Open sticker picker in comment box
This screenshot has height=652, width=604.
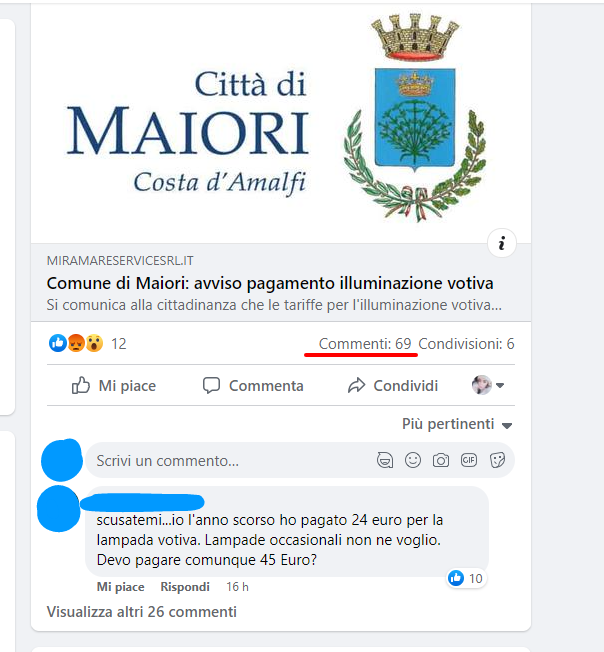(497, 460)
